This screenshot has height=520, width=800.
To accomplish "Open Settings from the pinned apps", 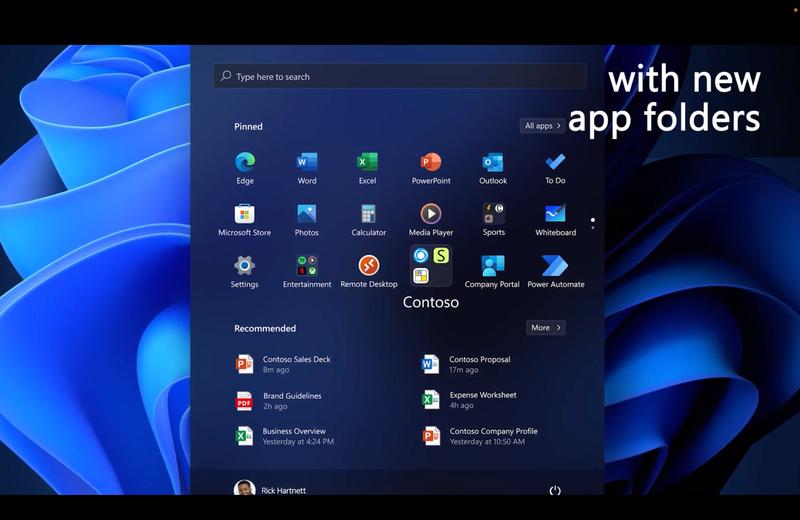I will click(x=244, y=272).
